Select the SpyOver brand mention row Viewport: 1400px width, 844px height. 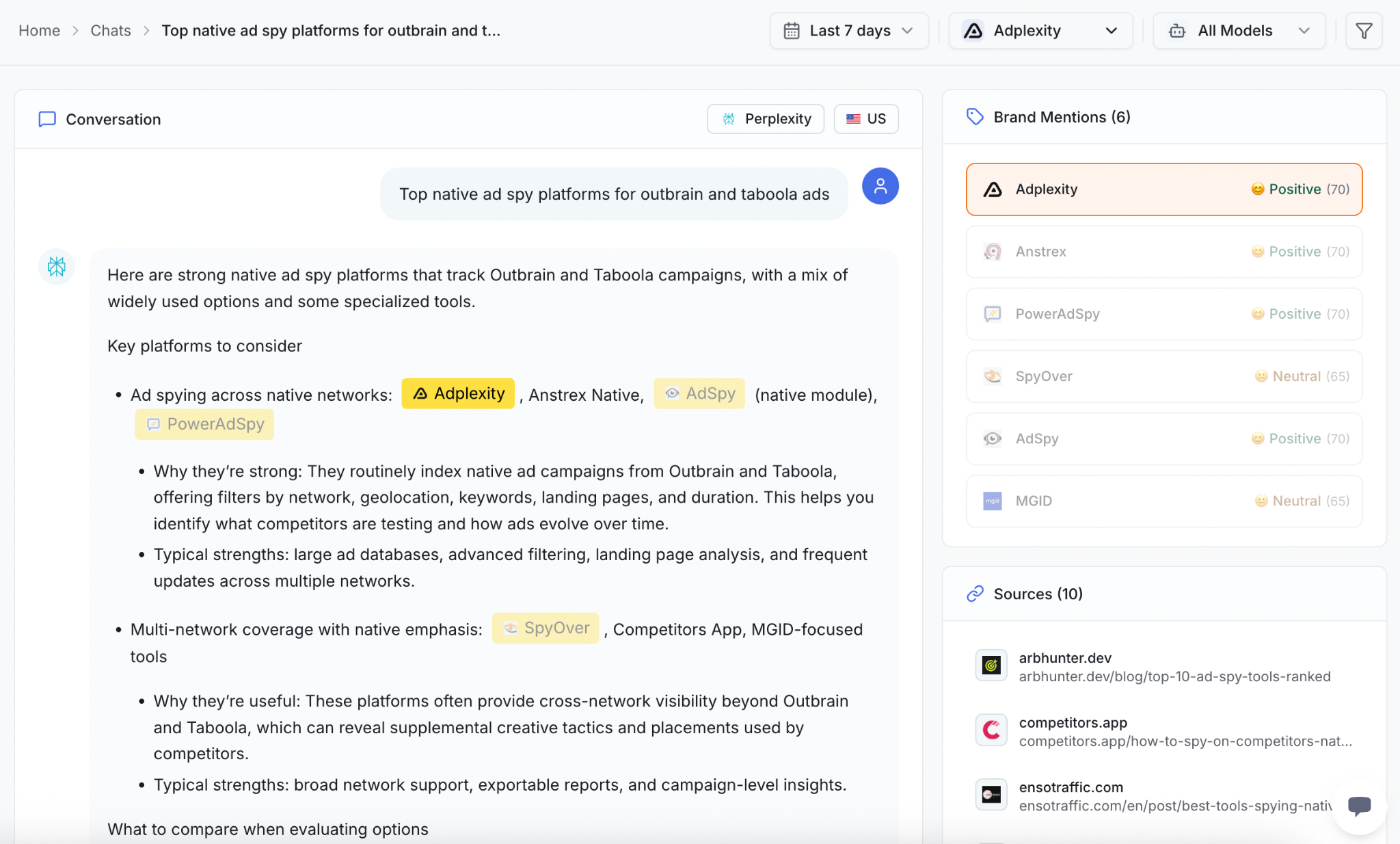coord(1164,376)
